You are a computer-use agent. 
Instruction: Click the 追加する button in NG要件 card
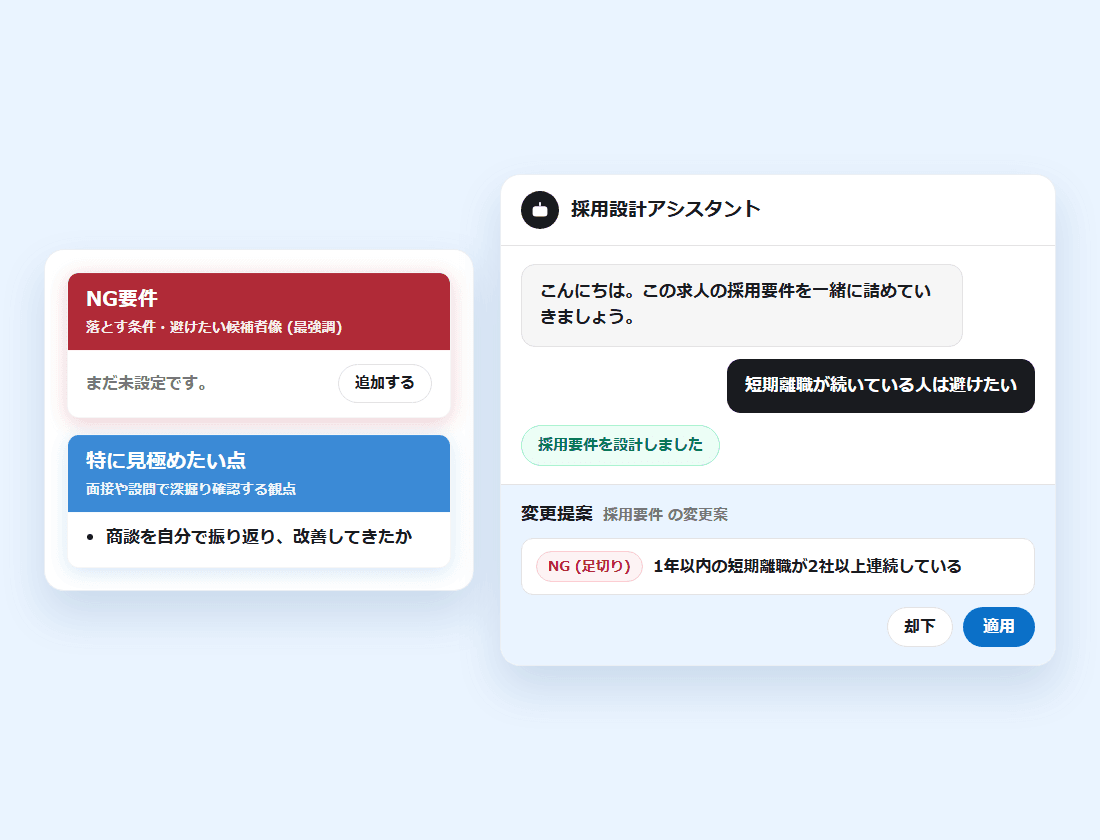coord(384,383)
